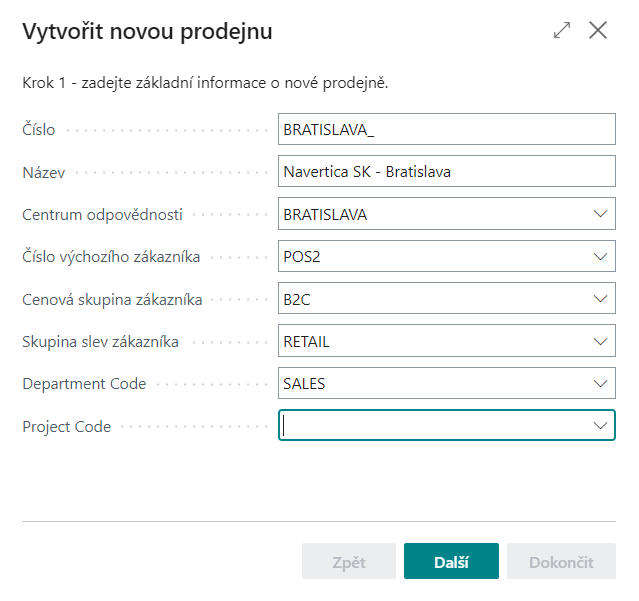Expand the Skupina slev zákazníka dropdown arrow
This screenshot has height=601, width=639.
click(600, 341)
